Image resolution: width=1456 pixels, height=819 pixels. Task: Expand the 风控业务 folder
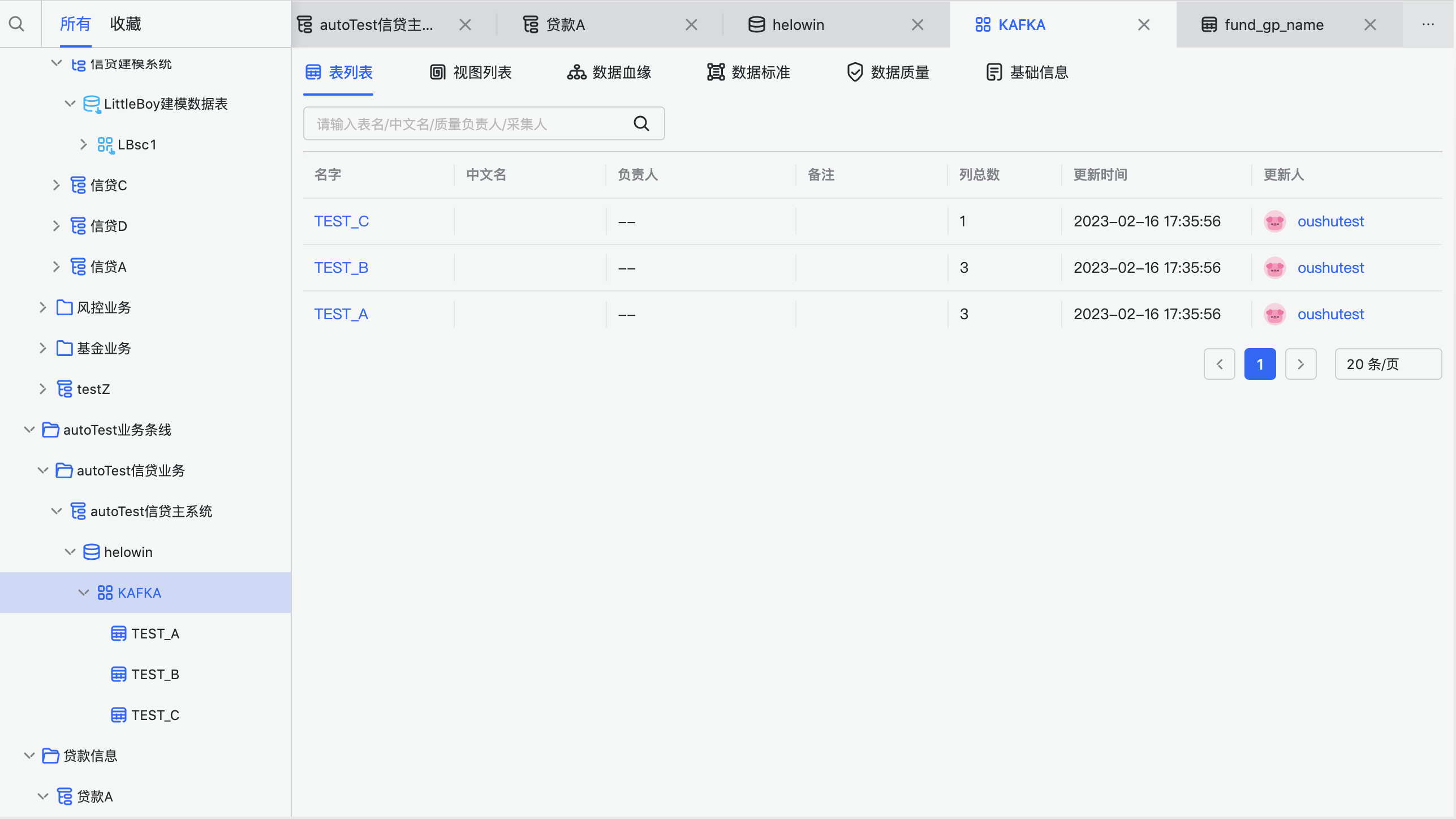[43, 307]
